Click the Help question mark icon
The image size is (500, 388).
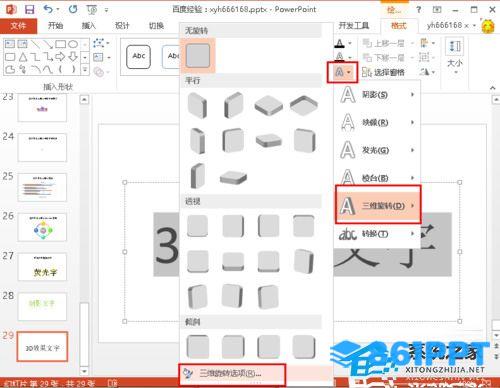[418, 9]
